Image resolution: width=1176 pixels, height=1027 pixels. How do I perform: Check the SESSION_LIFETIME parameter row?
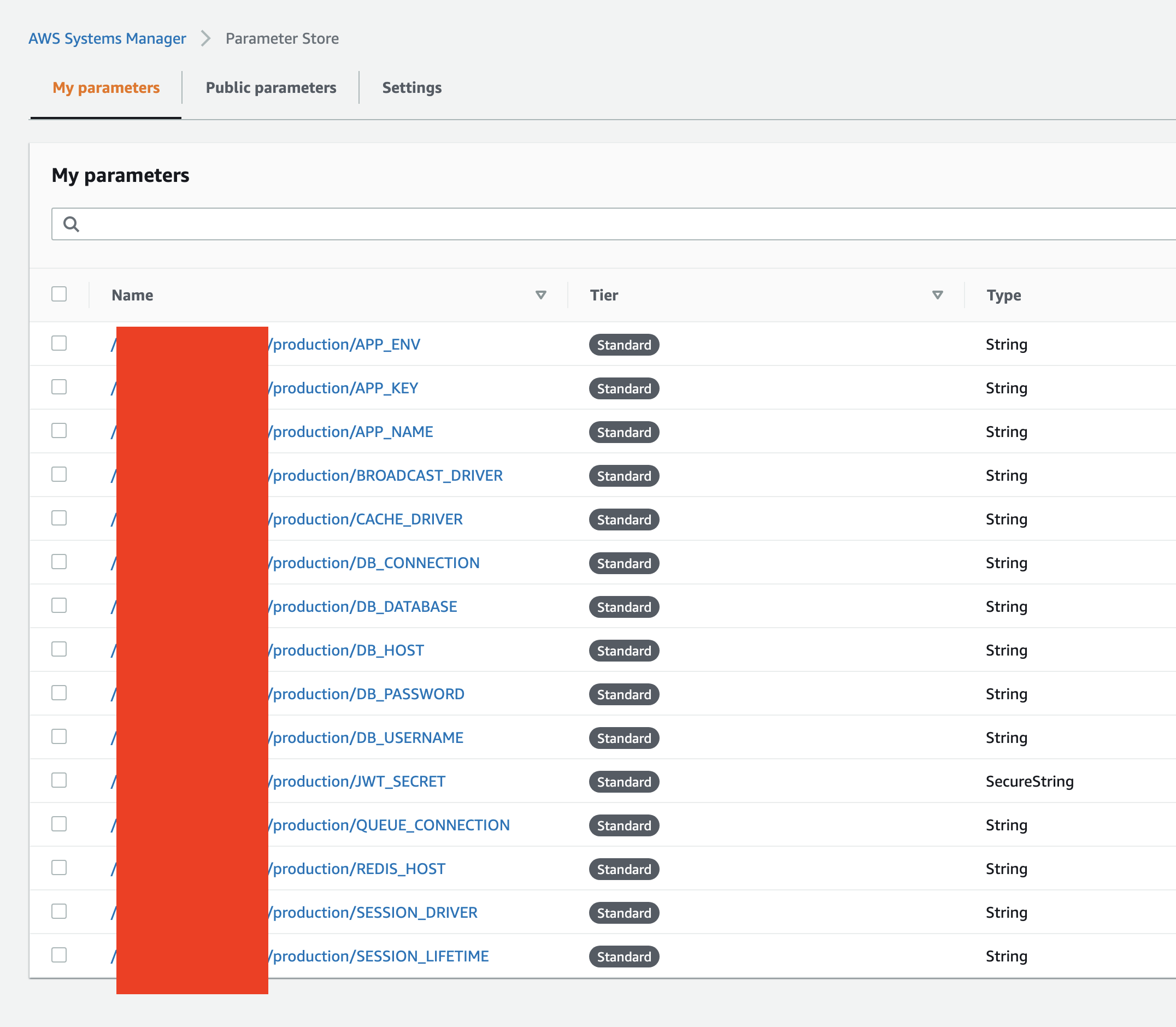59,955
